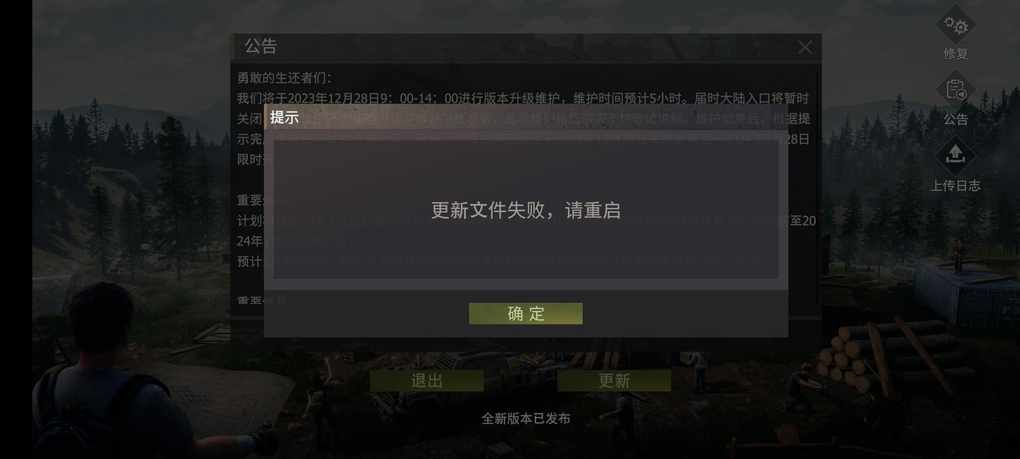Image resolution: width=1020 pixels, height=459 pixels.
Task: Select the 公告 label in the right sidebar
Action: [x=956, y=119]
